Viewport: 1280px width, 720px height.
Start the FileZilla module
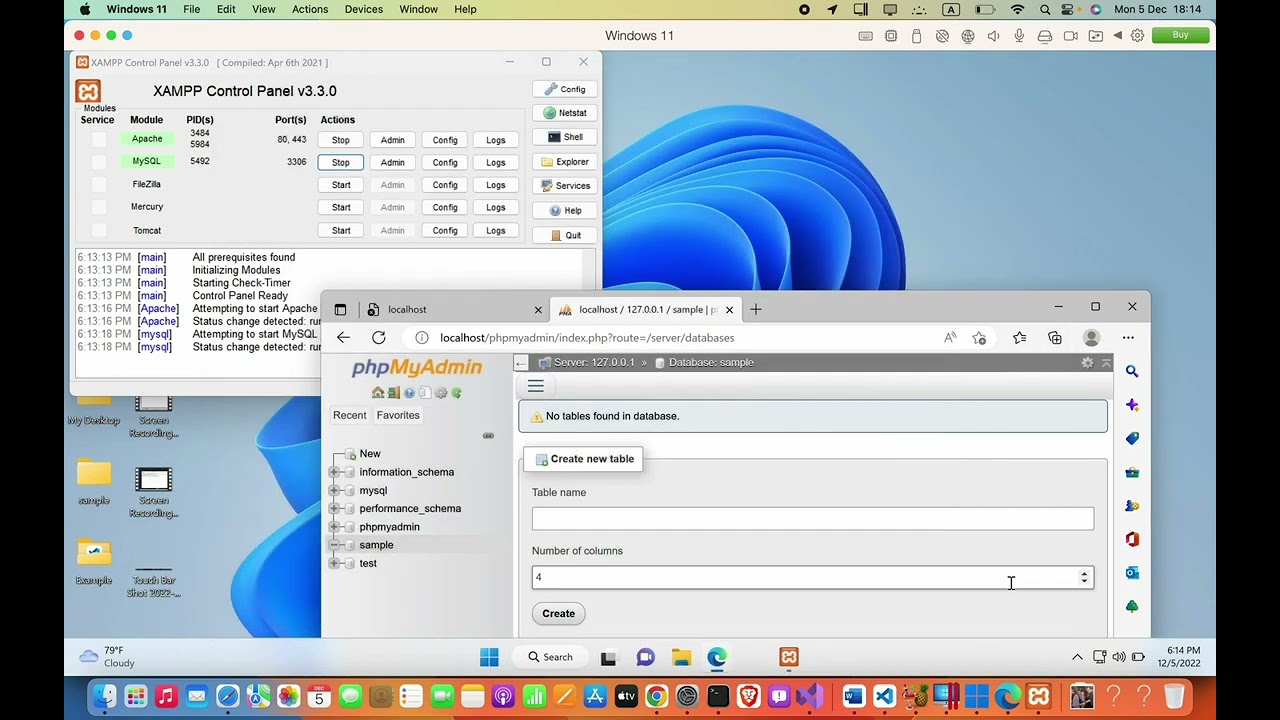click(341, 185)
